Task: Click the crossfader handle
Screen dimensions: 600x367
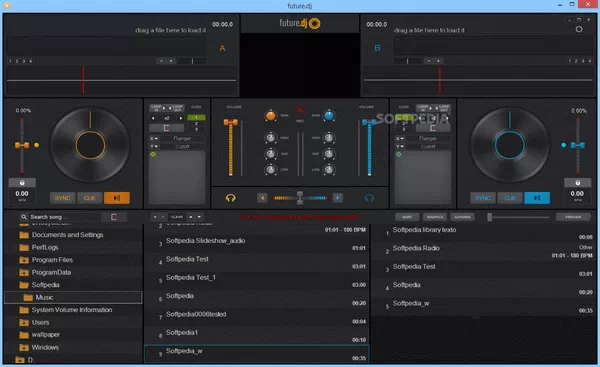Action: click(x=300, y=198)
